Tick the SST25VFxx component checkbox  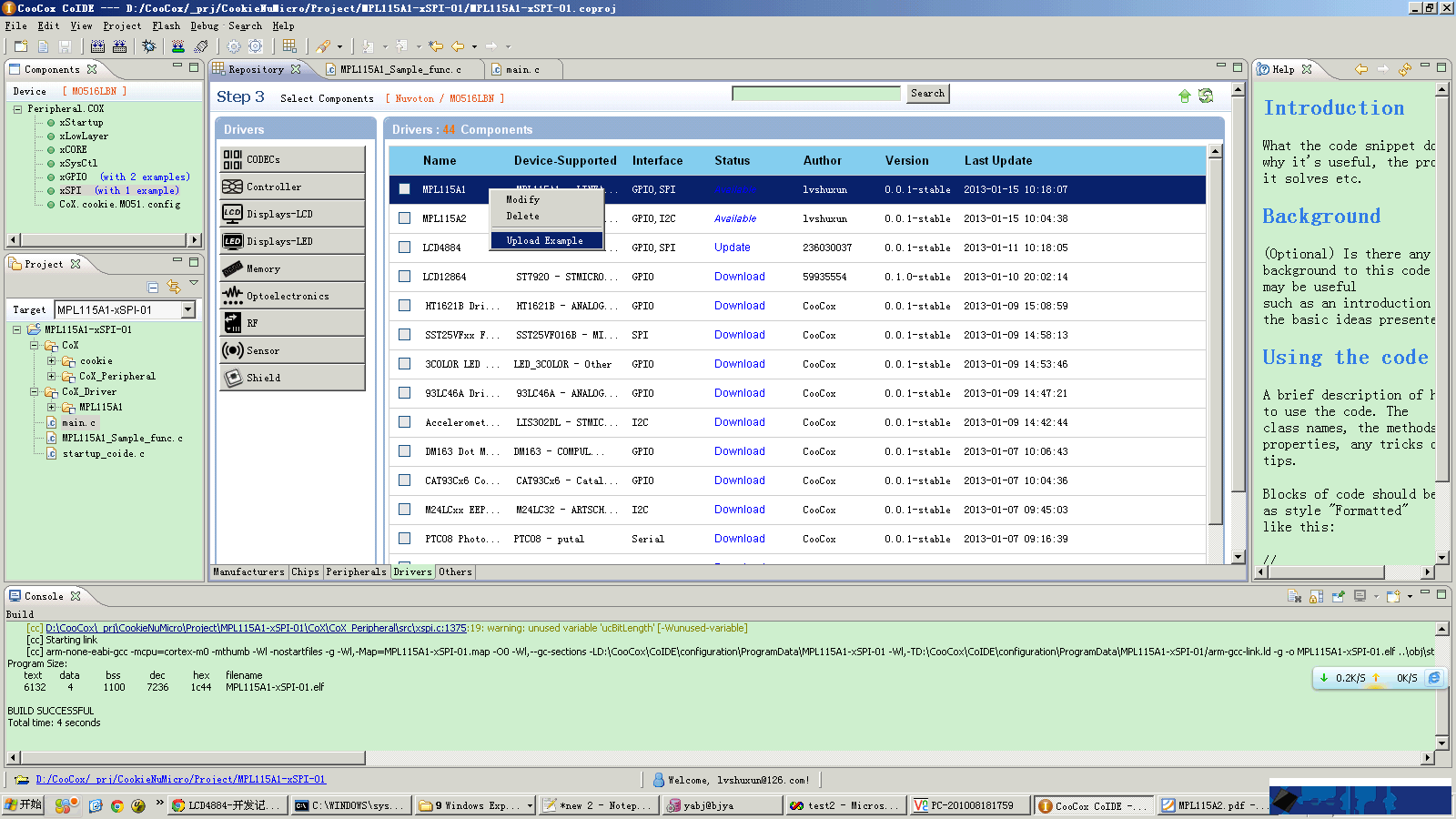(x=404, y=335)
